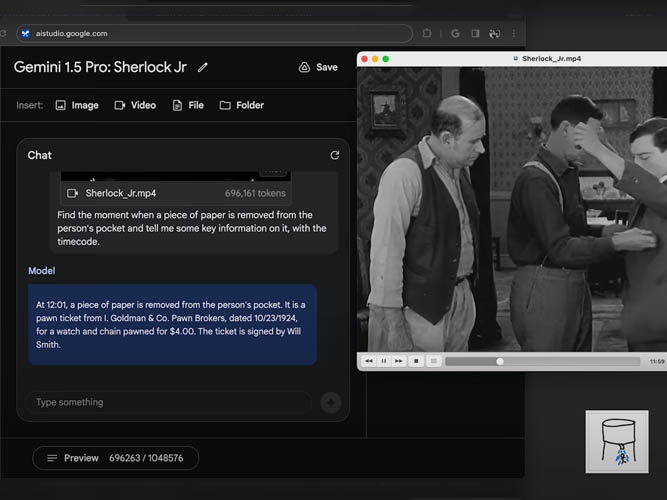
Task: Insert a Video into the prompt
Action: tap(135, 105)
